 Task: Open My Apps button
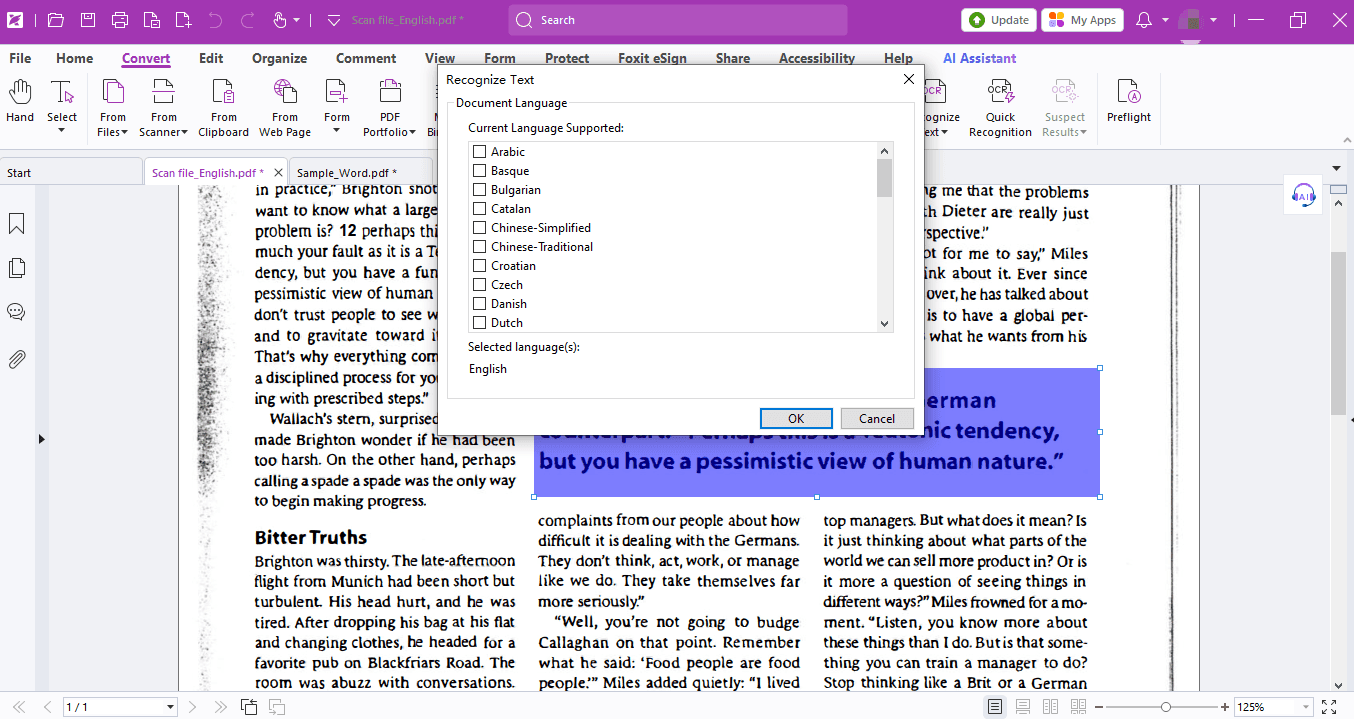click(x=1083, y=20)
